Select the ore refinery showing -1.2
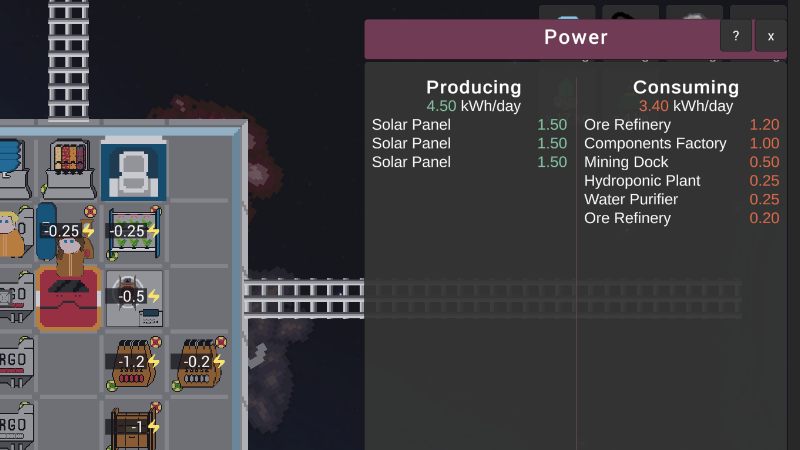This screenshot has width=800, height=450. click(x=134, y=363)
